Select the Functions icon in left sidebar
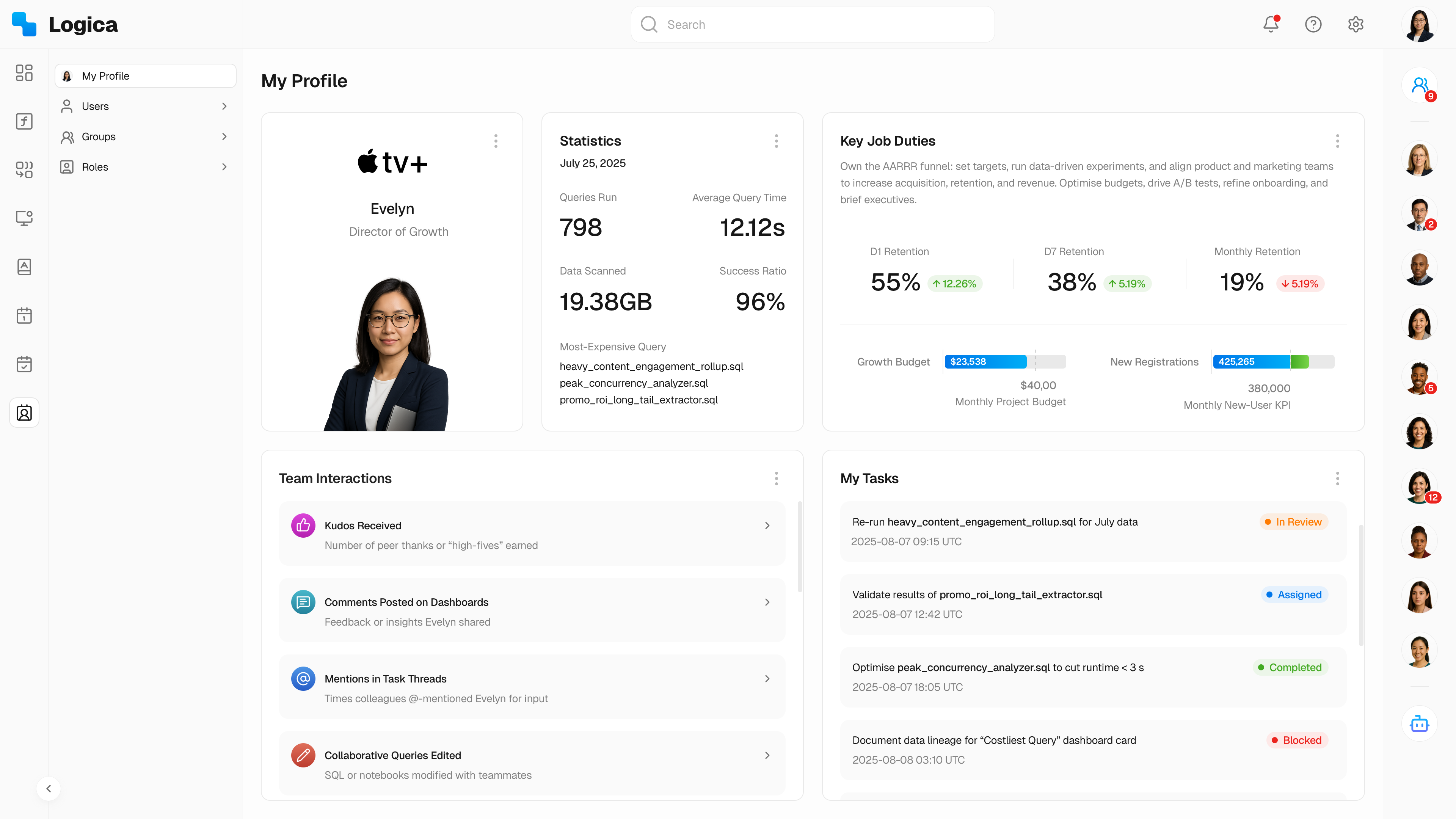Image resolution: width=1456 pixels, height=819 pixels. [x=24, y=121]
